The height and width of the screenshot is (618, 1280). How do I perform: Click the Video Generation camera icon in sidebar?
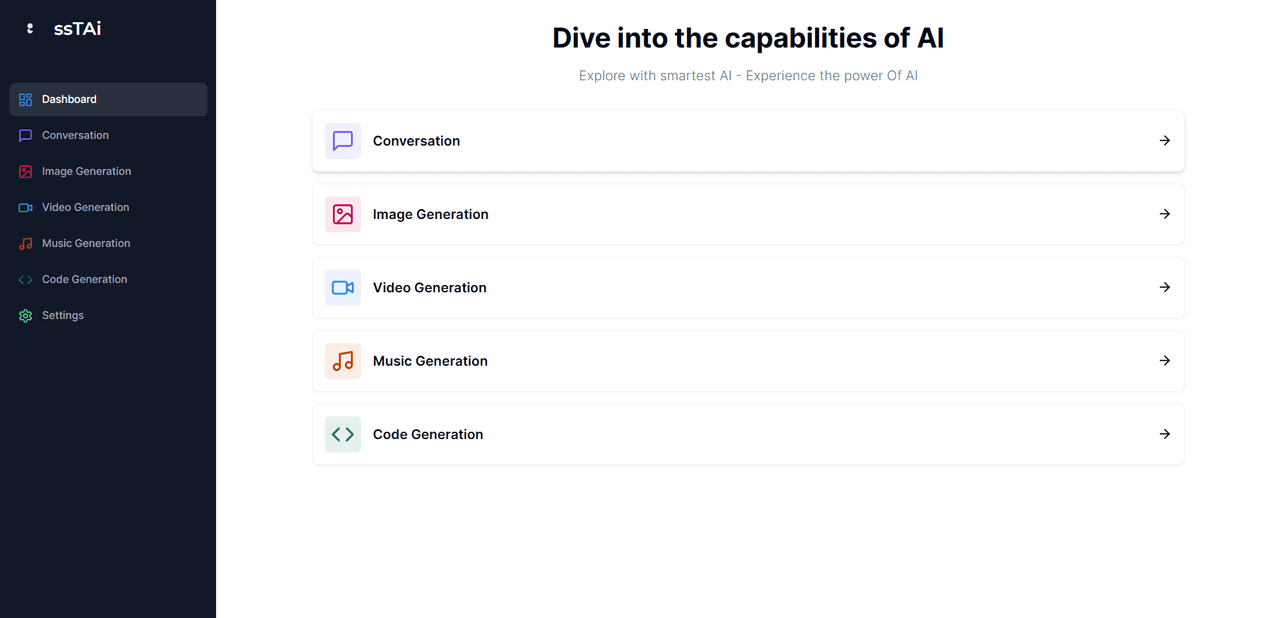click(26, 208)
